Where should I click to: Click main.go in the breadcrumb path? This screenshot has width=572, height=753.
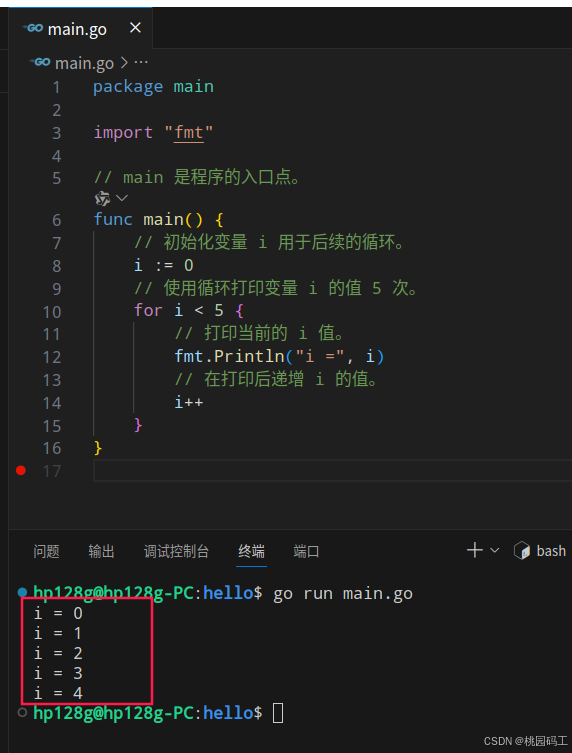point(84,63)
